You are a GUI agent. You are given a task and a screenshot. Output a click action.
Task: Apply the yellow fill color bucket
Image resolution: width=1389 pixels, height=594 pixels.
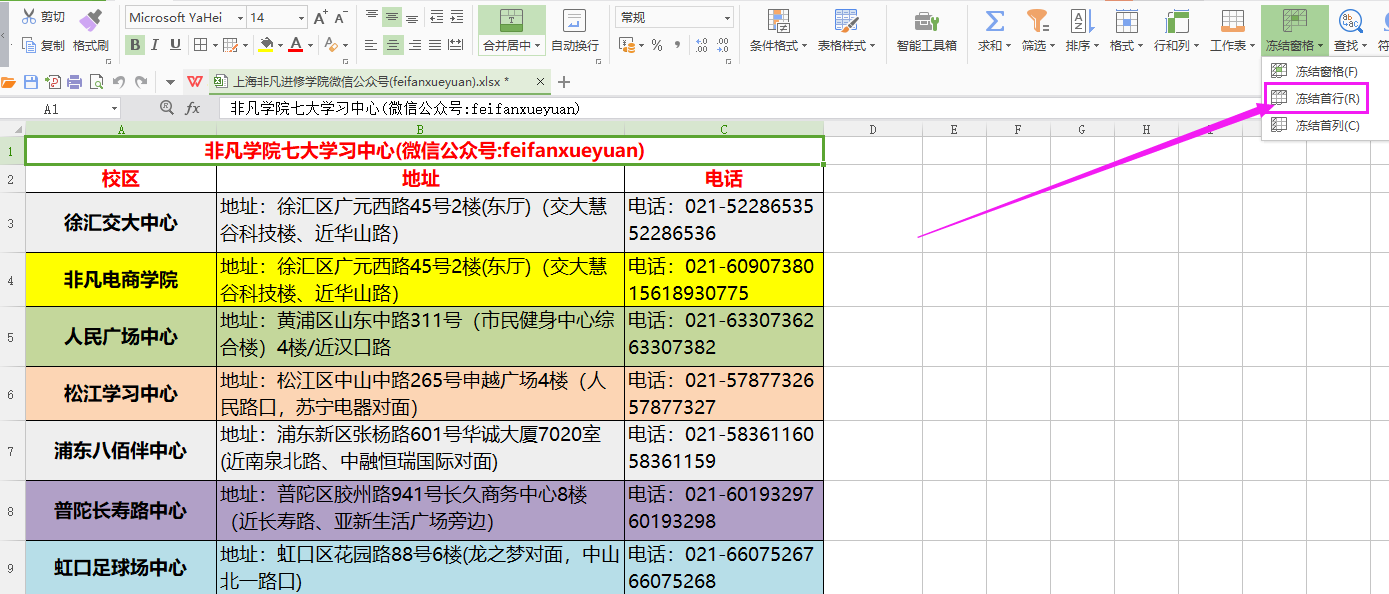coord(266,45)
